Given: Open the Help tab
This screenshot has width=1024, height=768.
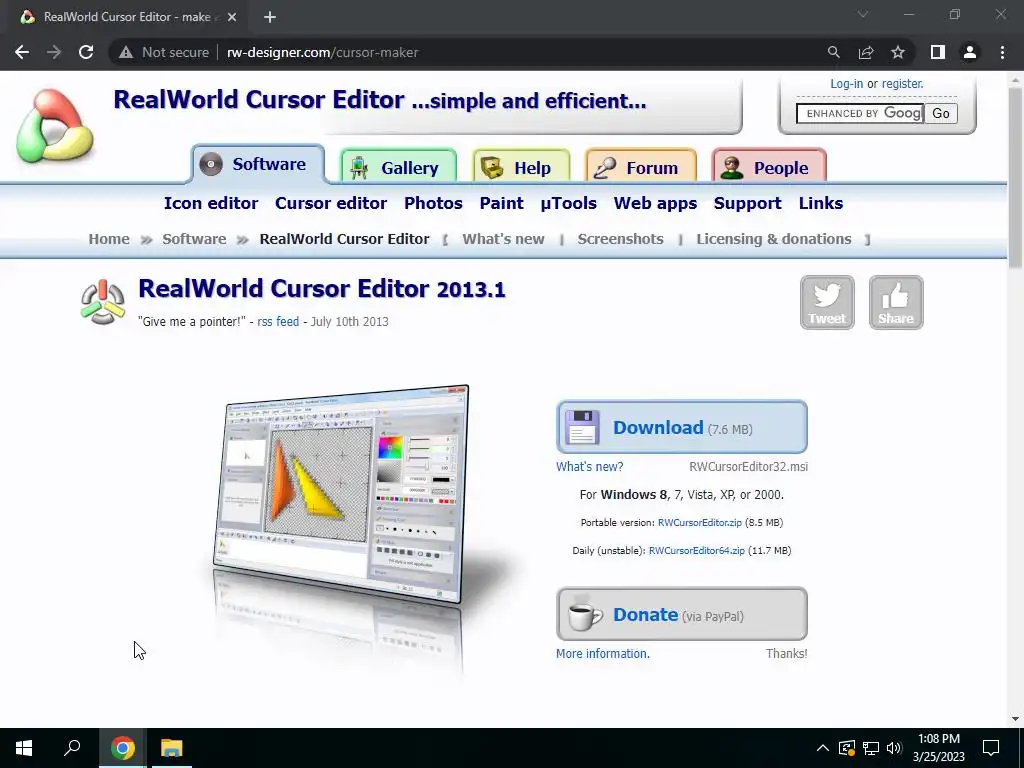Looking at the screenshot, I should click(x=521, y=168).
